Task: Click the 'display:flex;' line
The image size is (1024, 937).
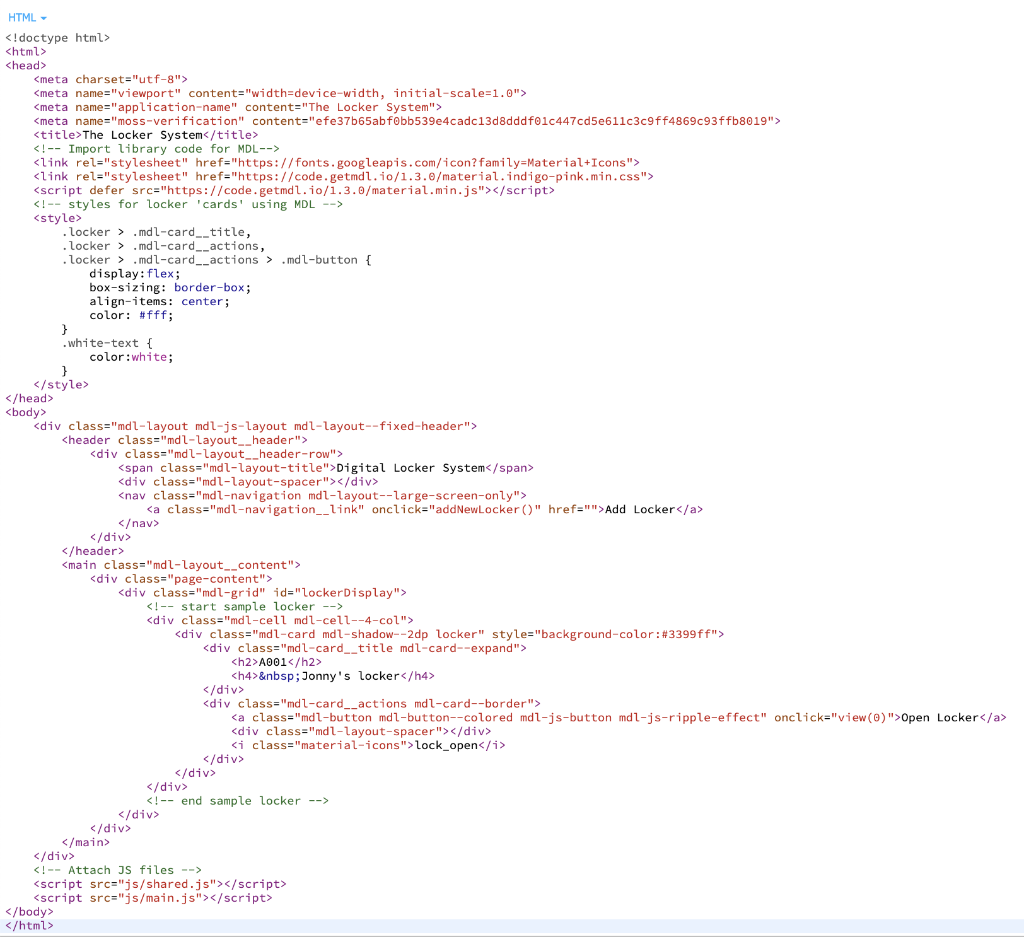Action: 135,274
